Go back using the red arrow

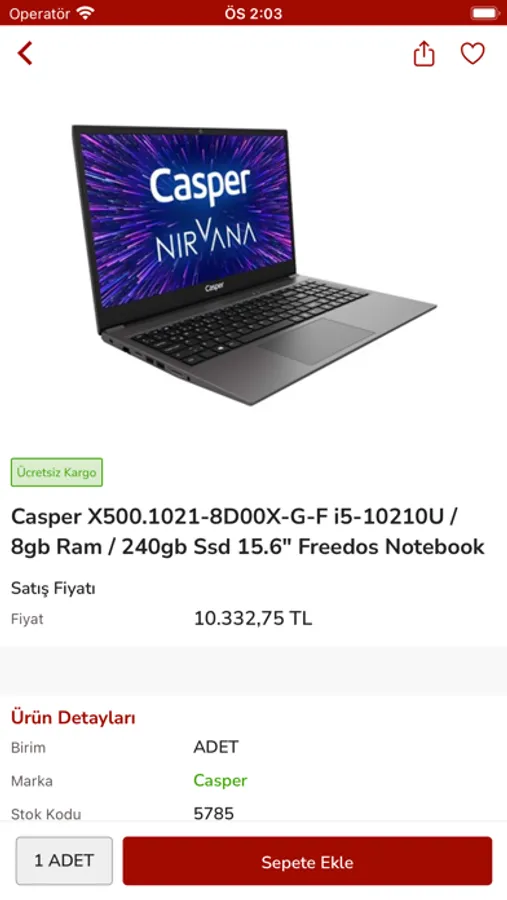[x=25, y=53]
